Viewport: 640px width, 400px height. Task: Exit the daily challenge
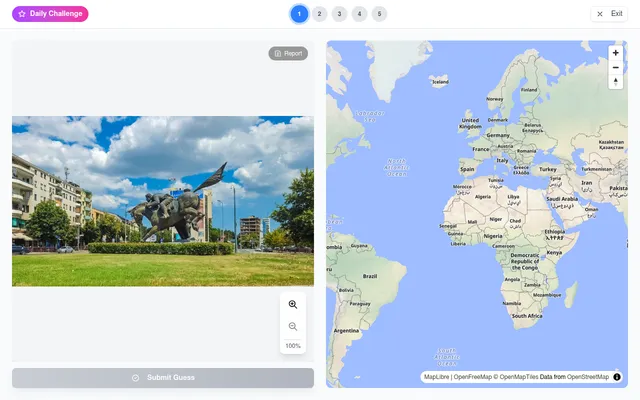[x=609, y=14]
